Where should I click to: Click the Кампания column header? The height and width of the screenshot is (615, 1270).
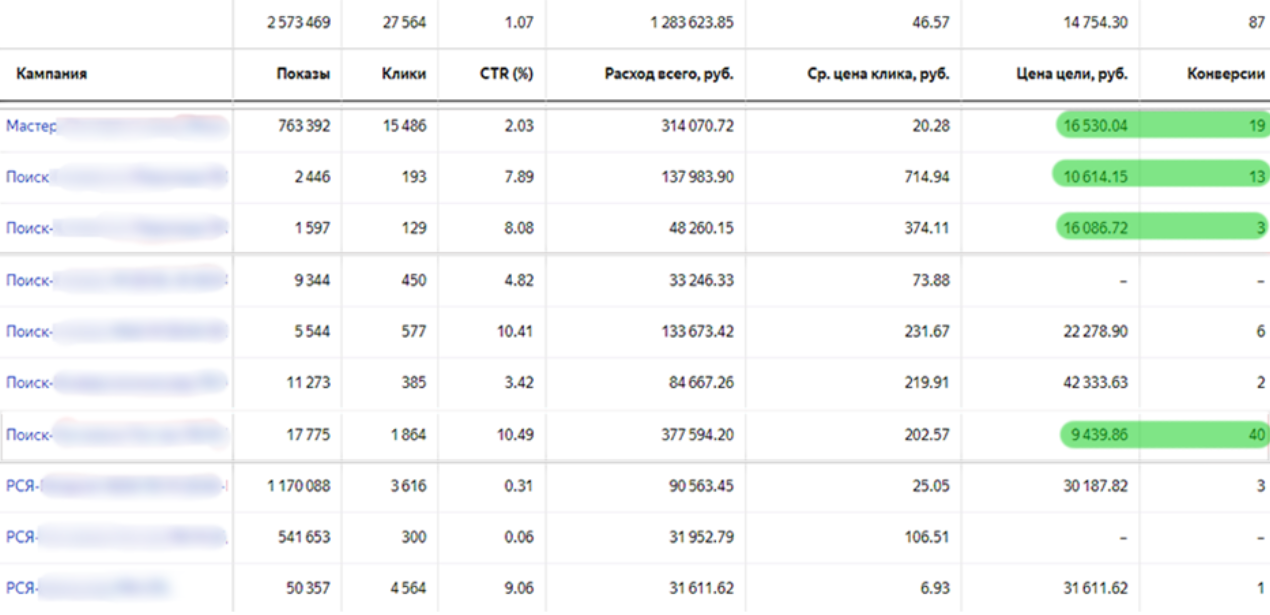coord(51,74)
